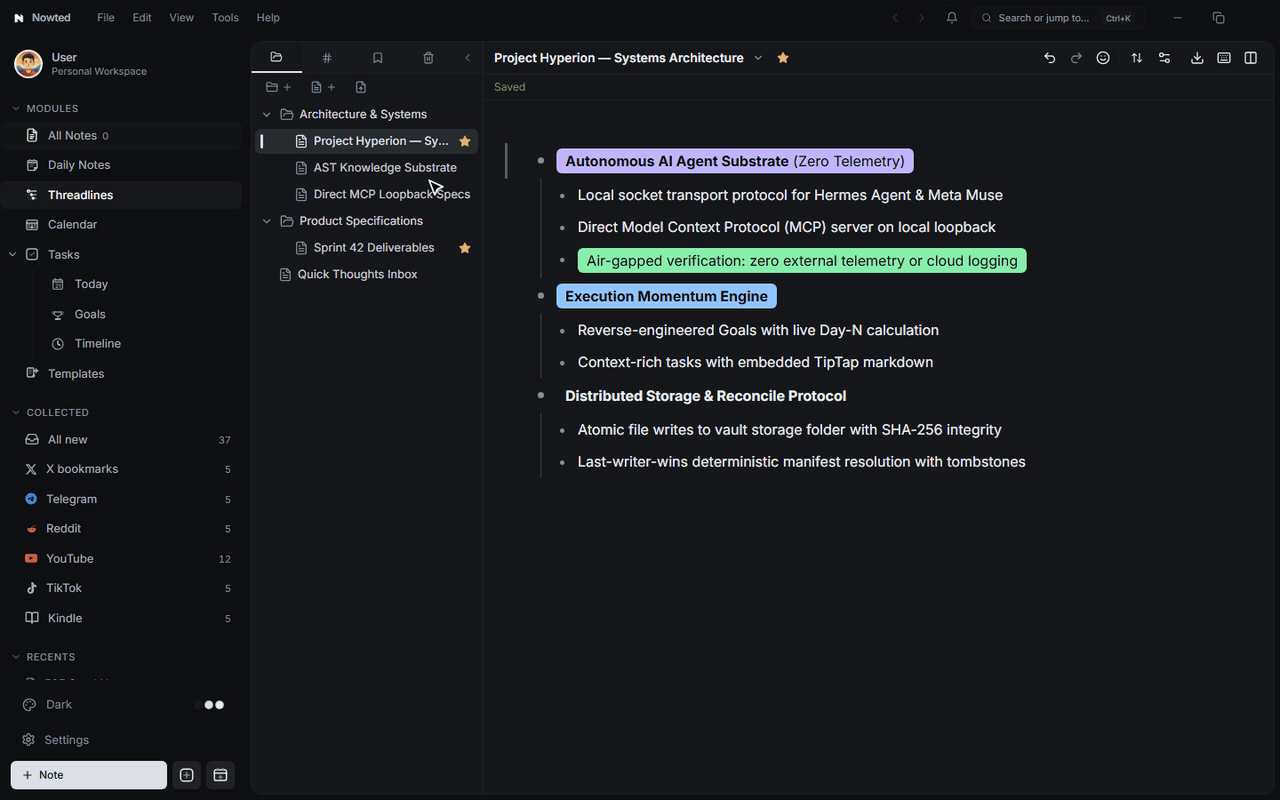Click the download export icon

1197,58
